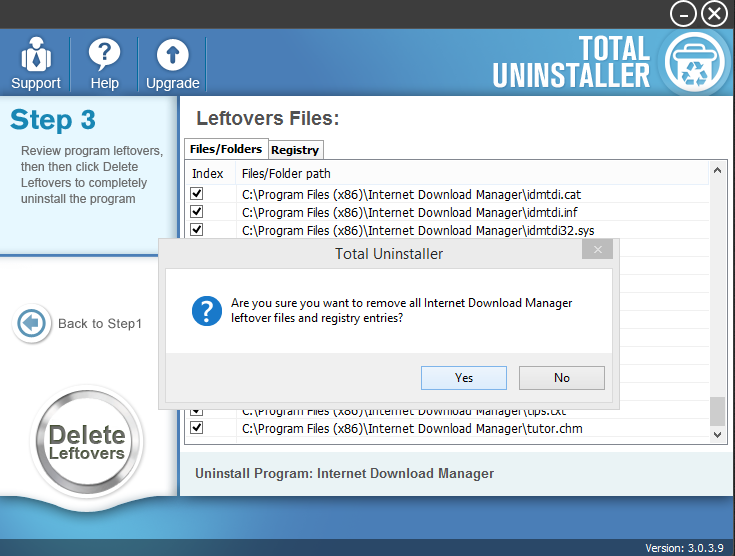
Task: Switch to the Files/Folders tab
Action: 226,149
